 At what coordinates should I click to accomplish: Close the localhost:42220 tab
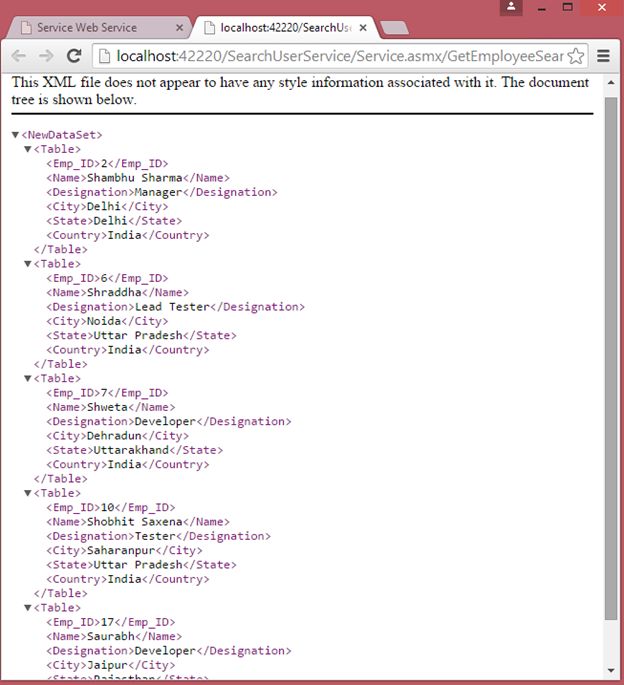click(363, 28)
